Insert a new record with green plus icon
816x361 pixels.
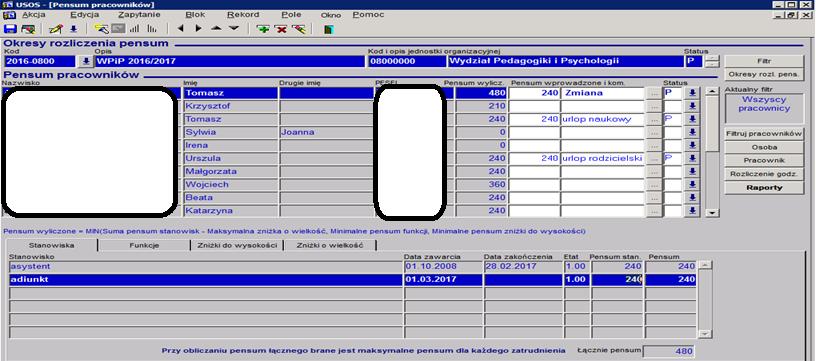[x=263, y=29]
